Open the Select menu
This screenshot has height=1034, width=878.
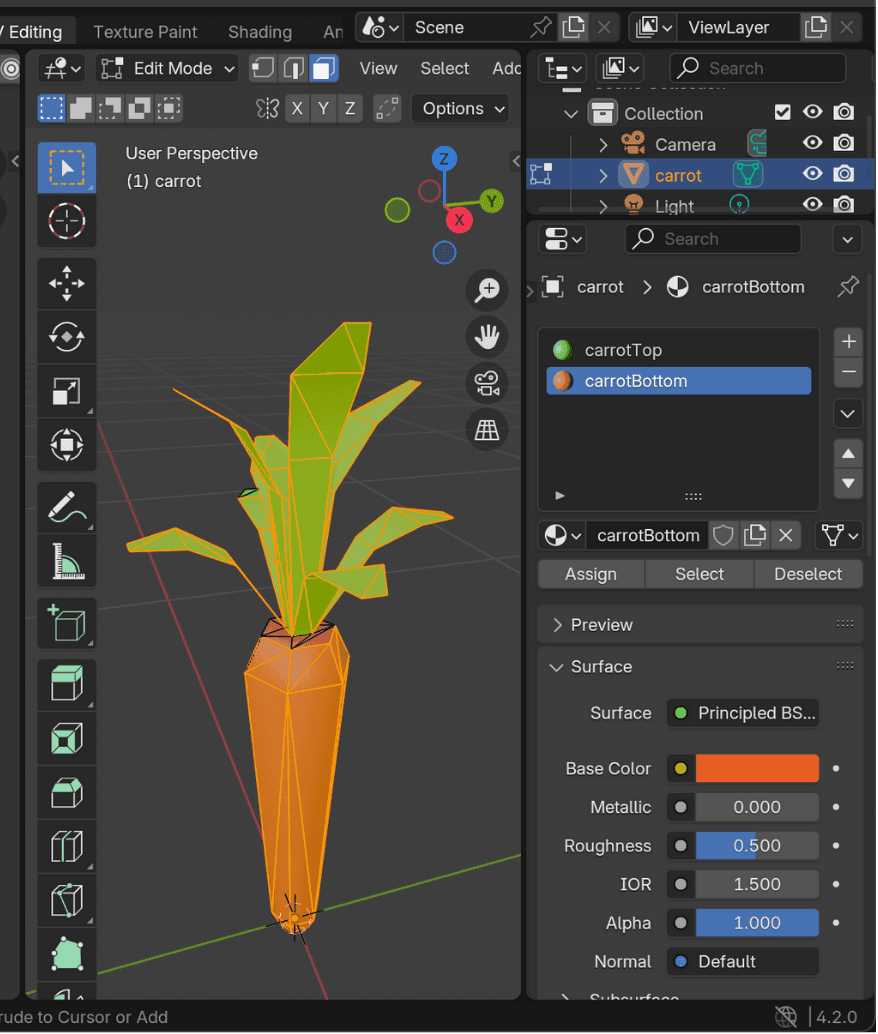pos(445,69)
